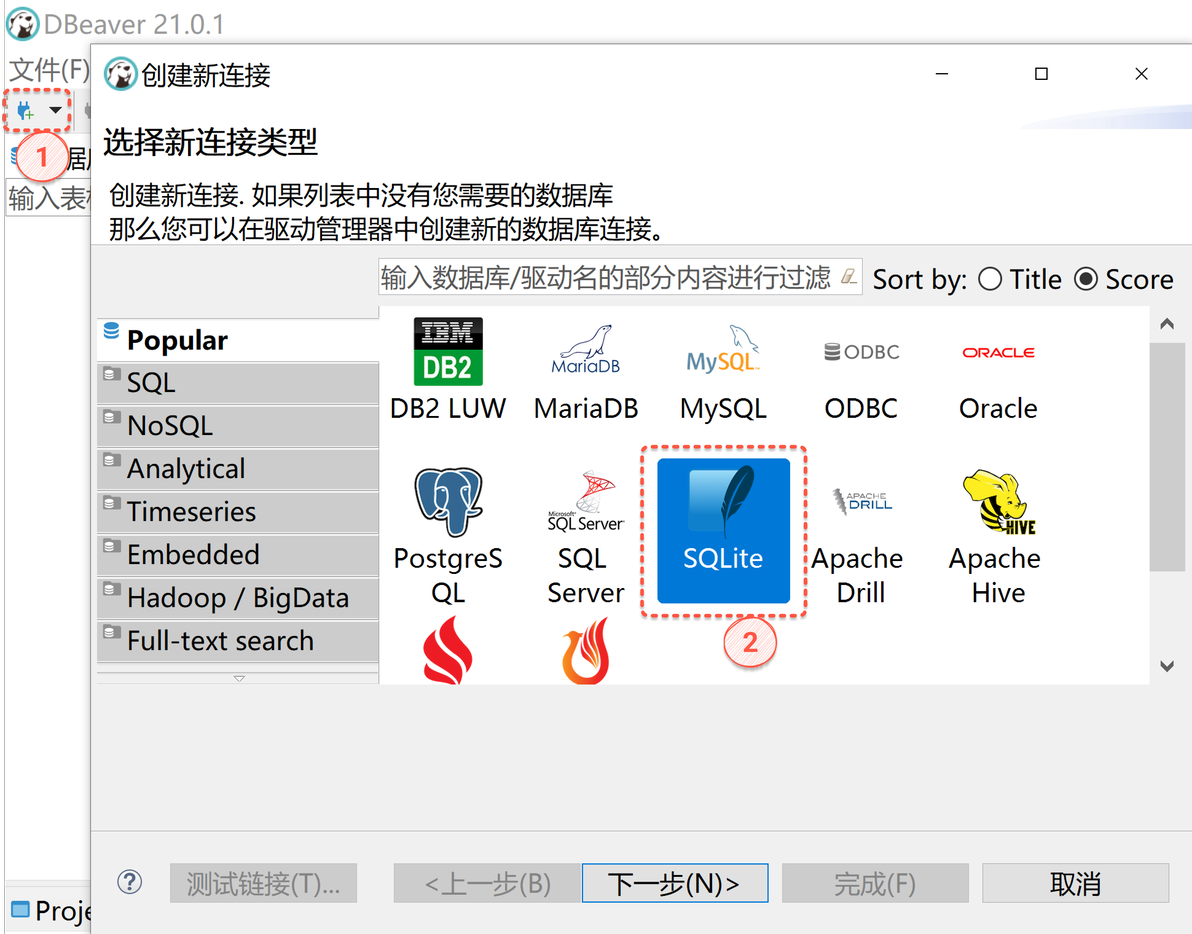
Task: Click the DBeaver logo in dialog title
Action: point(120,74)
